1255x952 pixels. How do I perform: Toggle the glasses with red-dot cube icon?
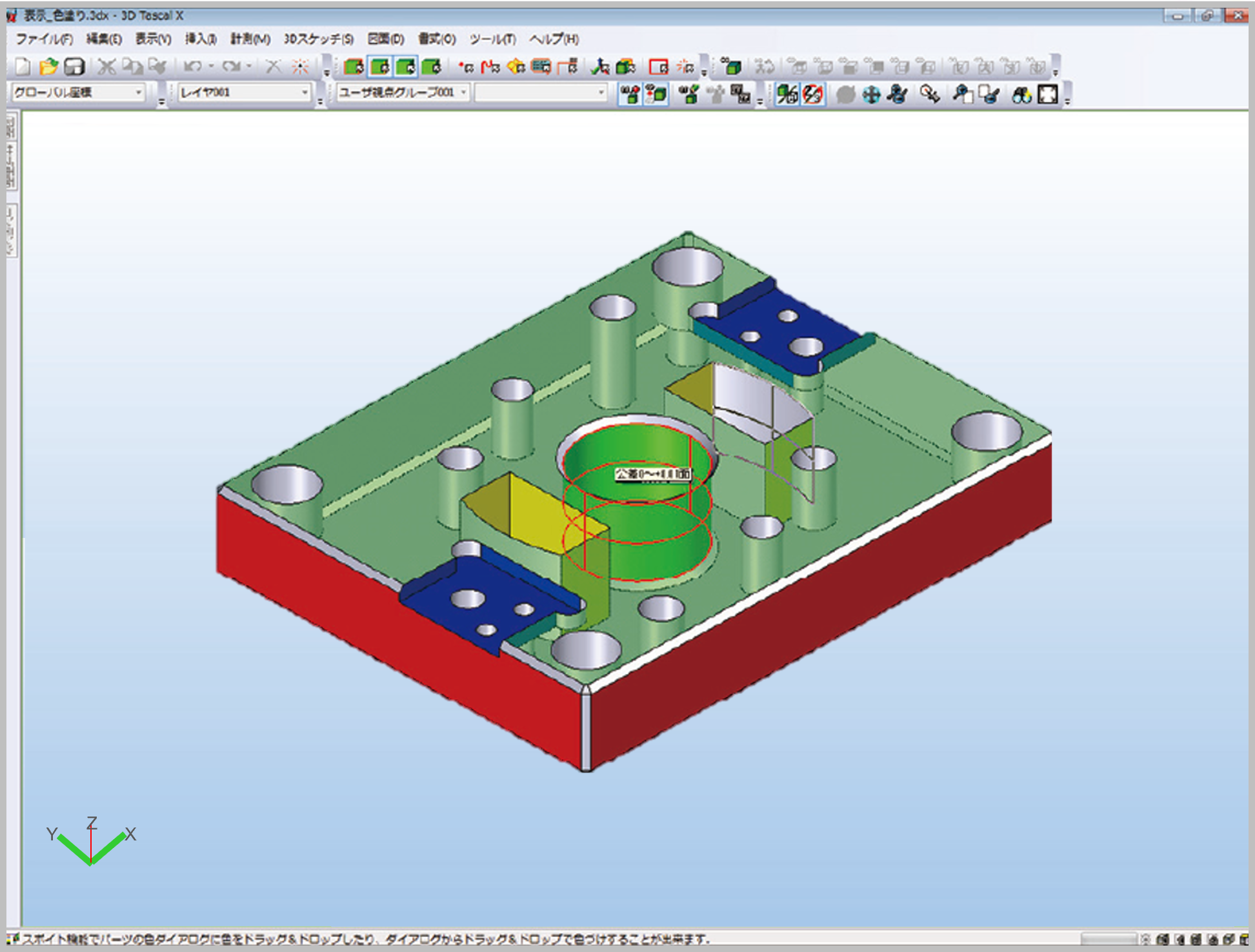click(x=630, y=94)
